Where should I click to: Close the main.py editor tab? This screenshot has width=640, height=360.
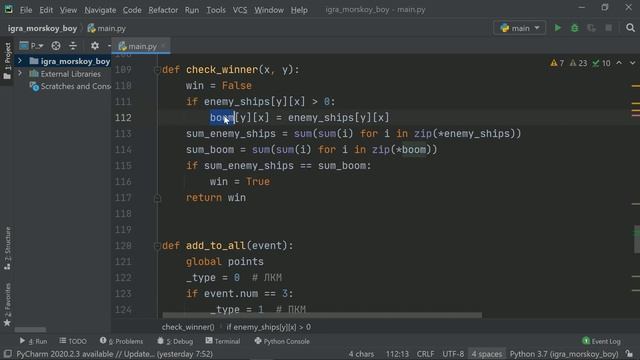click(163, 46)
